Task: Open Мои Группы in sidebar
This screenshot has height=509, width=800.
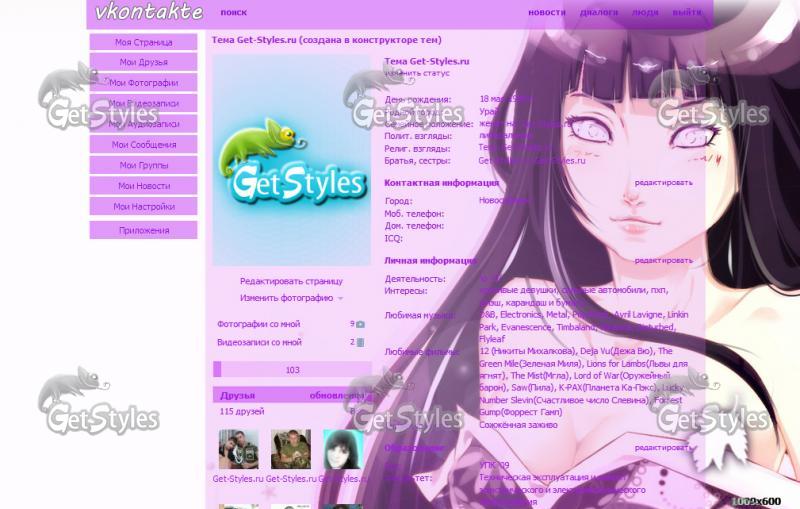Action: coord(143,165)
